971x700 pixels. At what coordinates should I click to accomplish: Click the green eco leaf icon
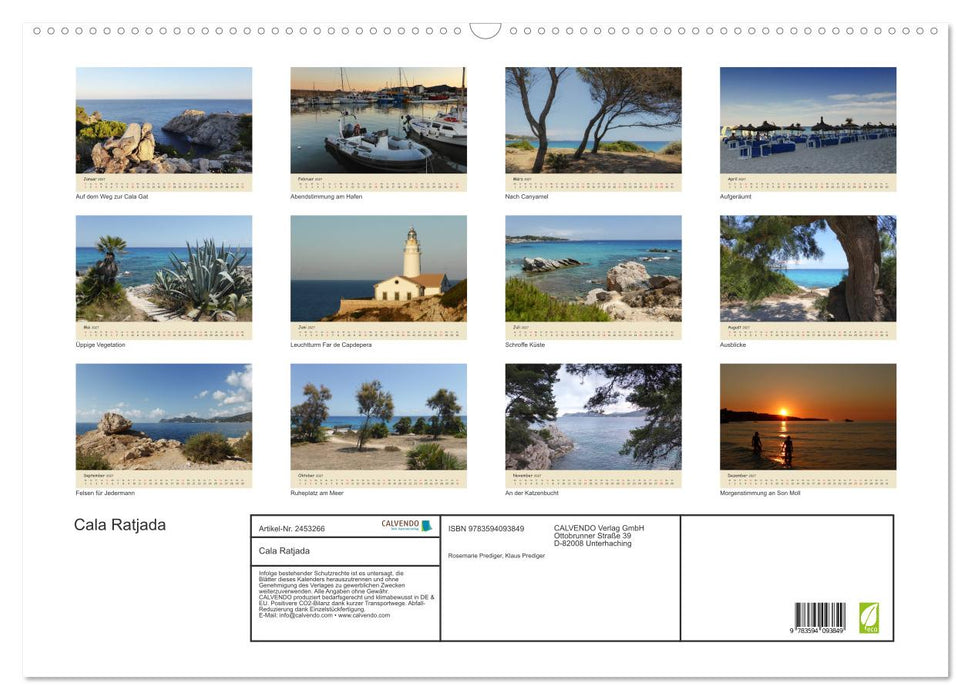[869, 618]
